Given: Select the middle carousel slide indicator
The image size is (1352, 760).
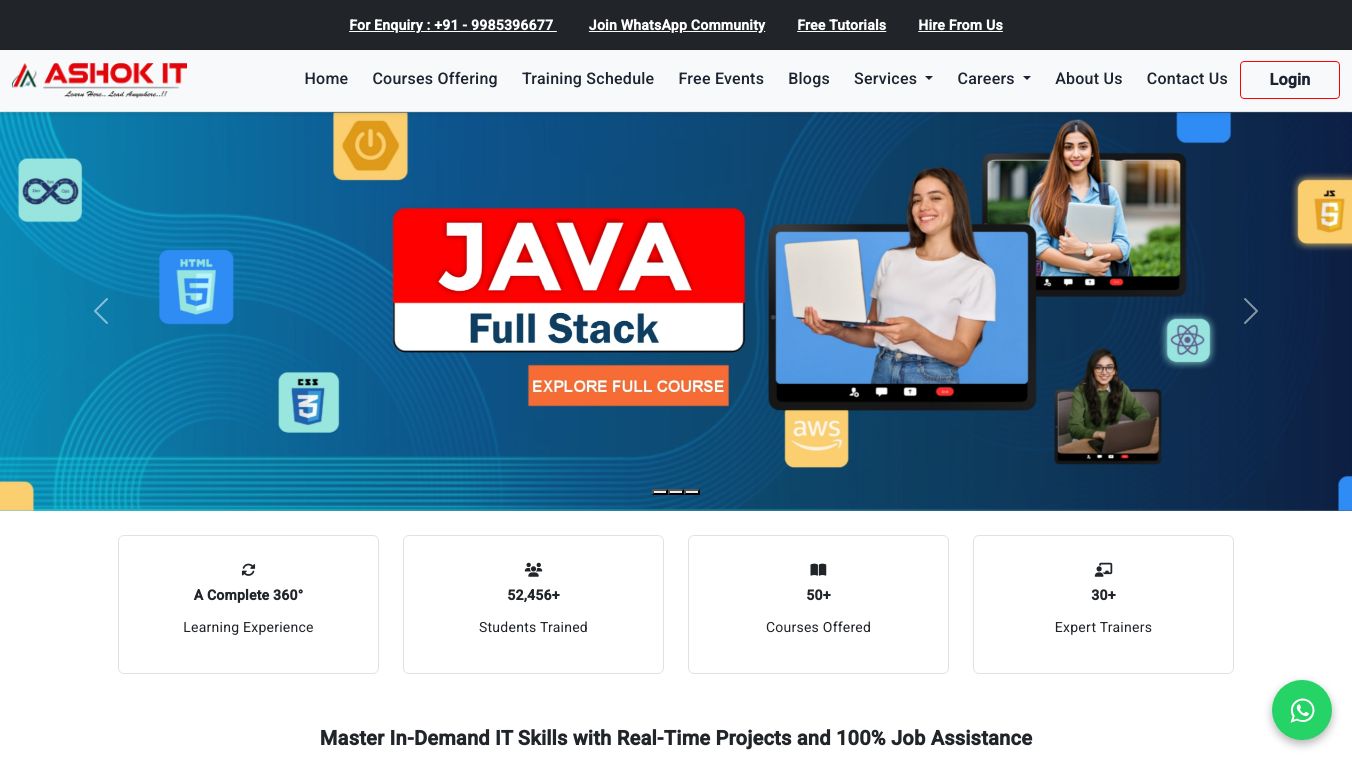Looking at the screenshot, I should (676, 492).
